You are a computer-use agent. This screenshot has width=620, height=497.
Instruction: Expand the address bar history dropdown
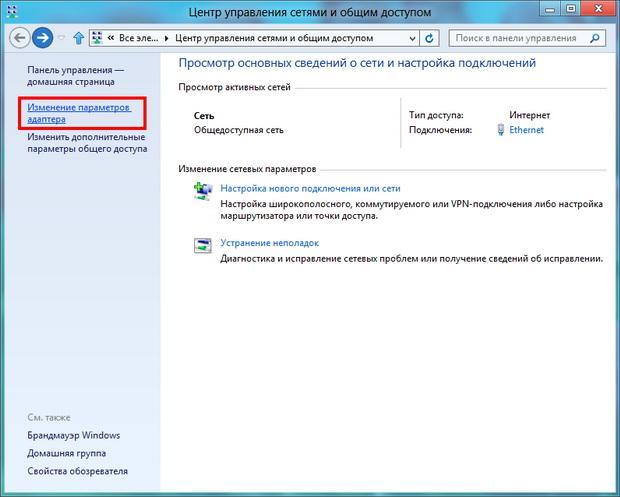(412, 39)
